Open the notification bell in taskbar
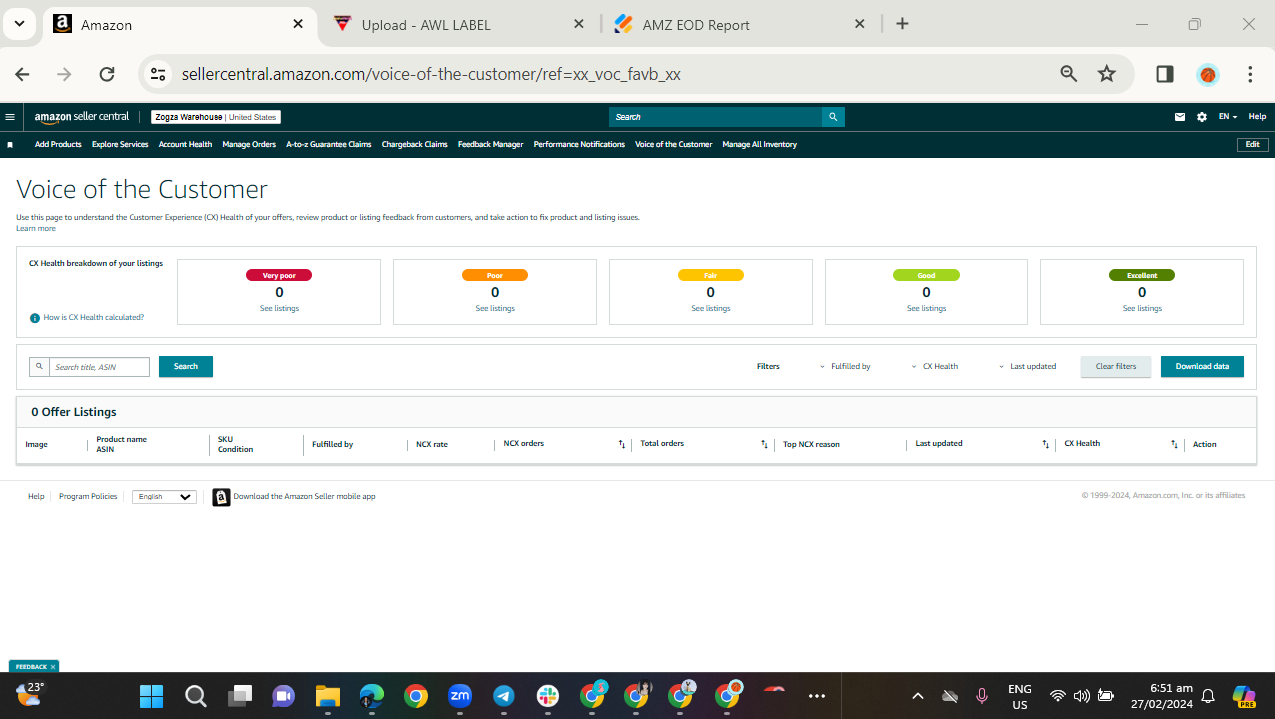Image resolution: width=1275 pixels, height=719 pixels. click(1208, 696)
